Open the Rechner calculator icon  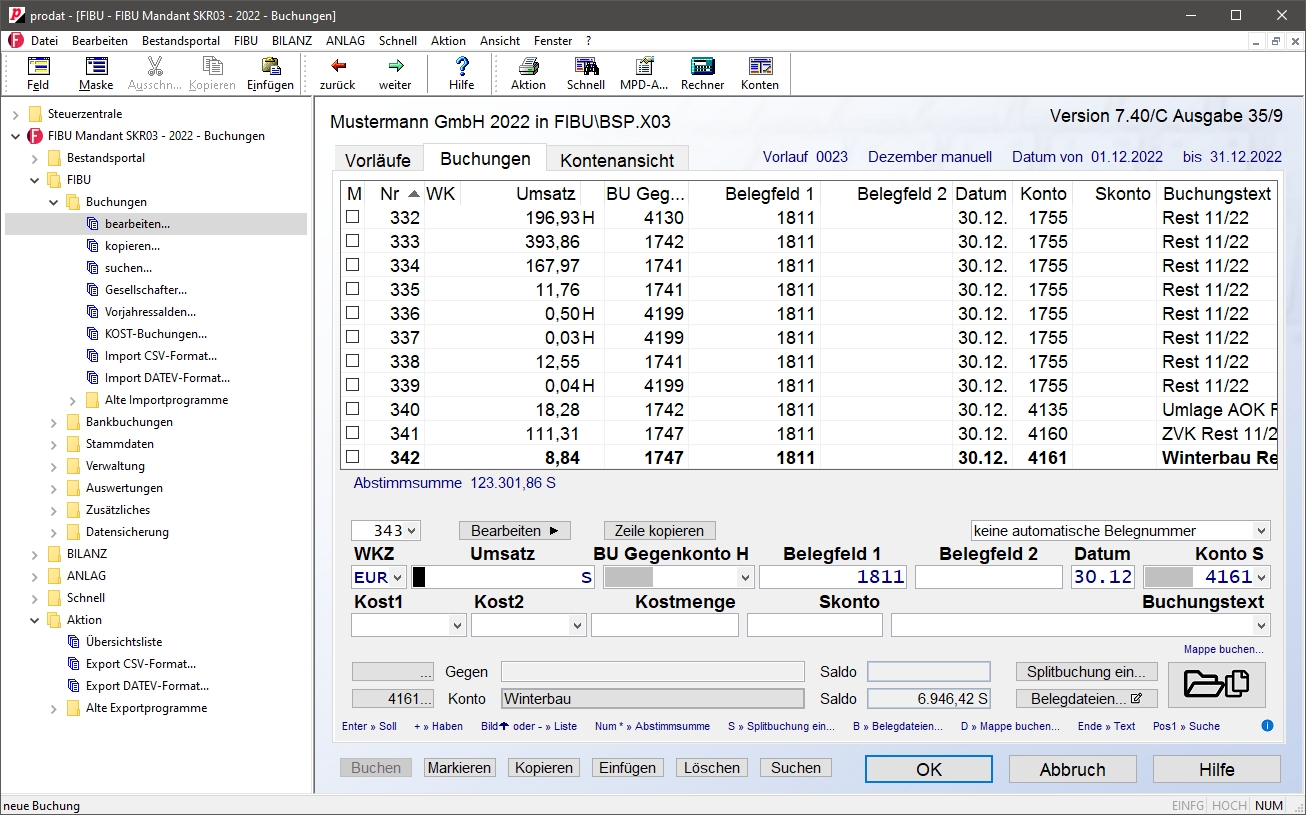[x=702, y=67]
